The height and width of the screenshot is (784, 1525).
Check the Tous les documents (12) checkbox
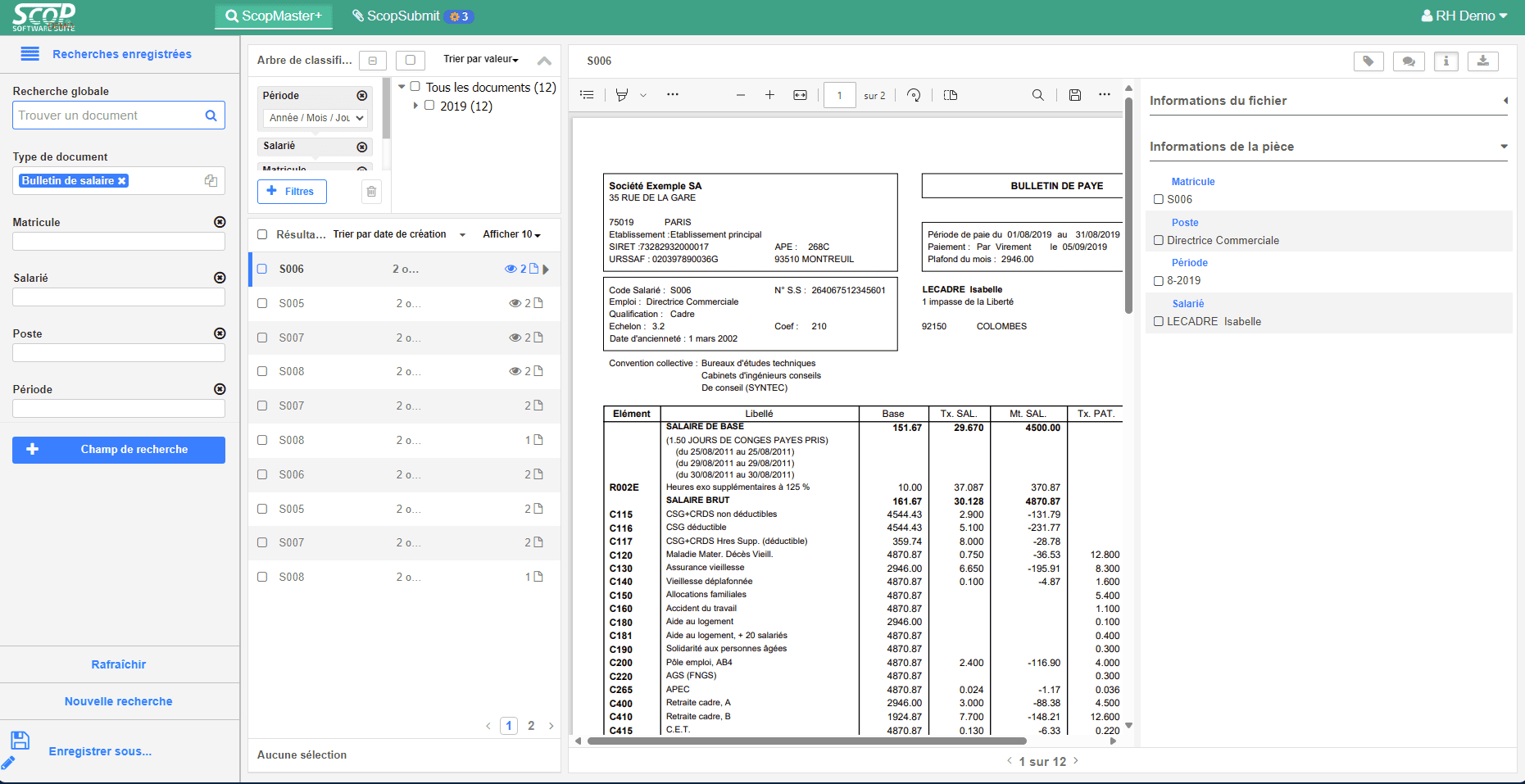click(x=415, y=87)
